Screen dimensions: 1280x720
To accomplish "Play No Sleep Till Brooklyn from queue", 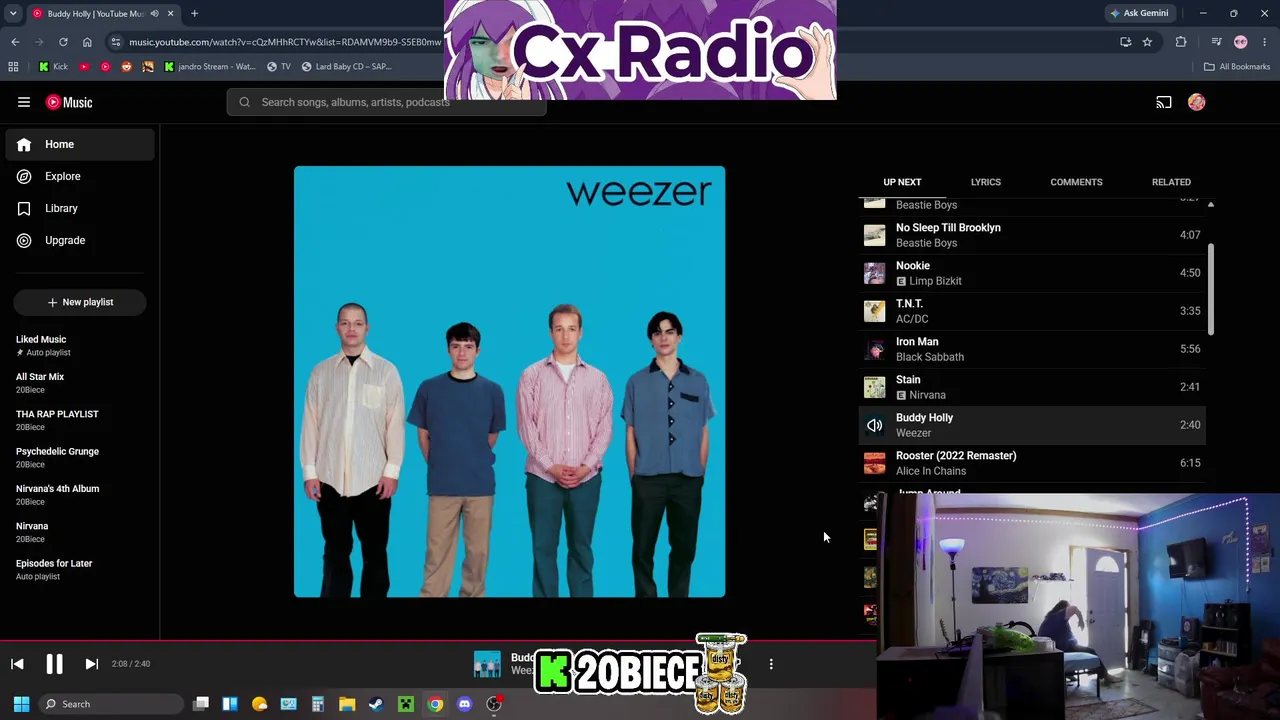I will 1032,235.
